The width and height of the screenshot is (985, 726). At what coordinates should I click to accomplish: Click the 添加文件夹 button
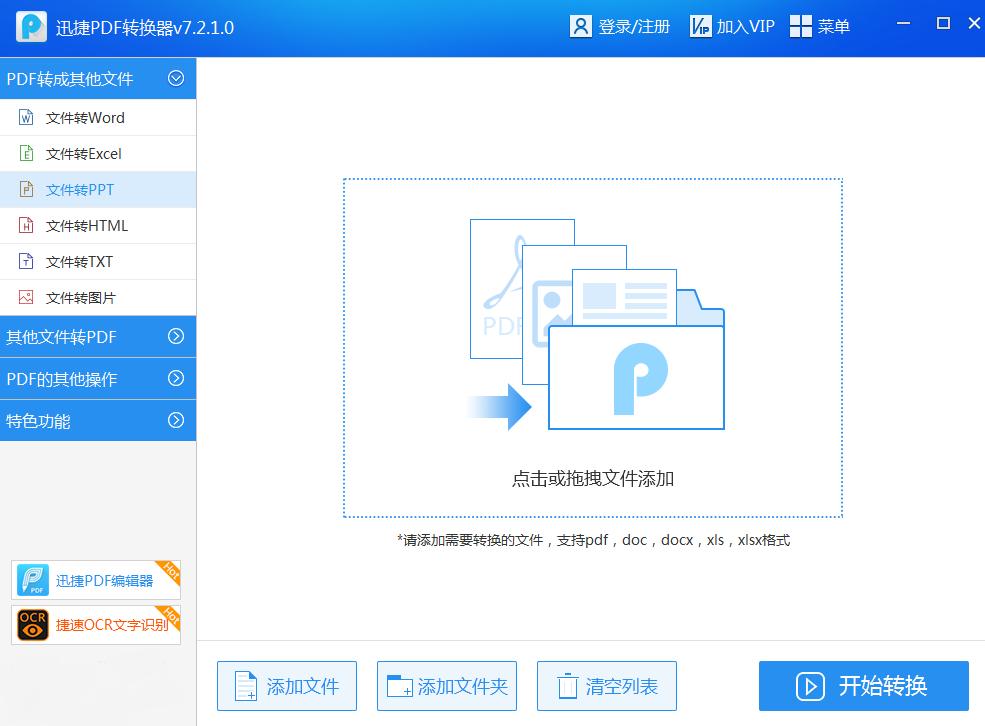[446, 686]
